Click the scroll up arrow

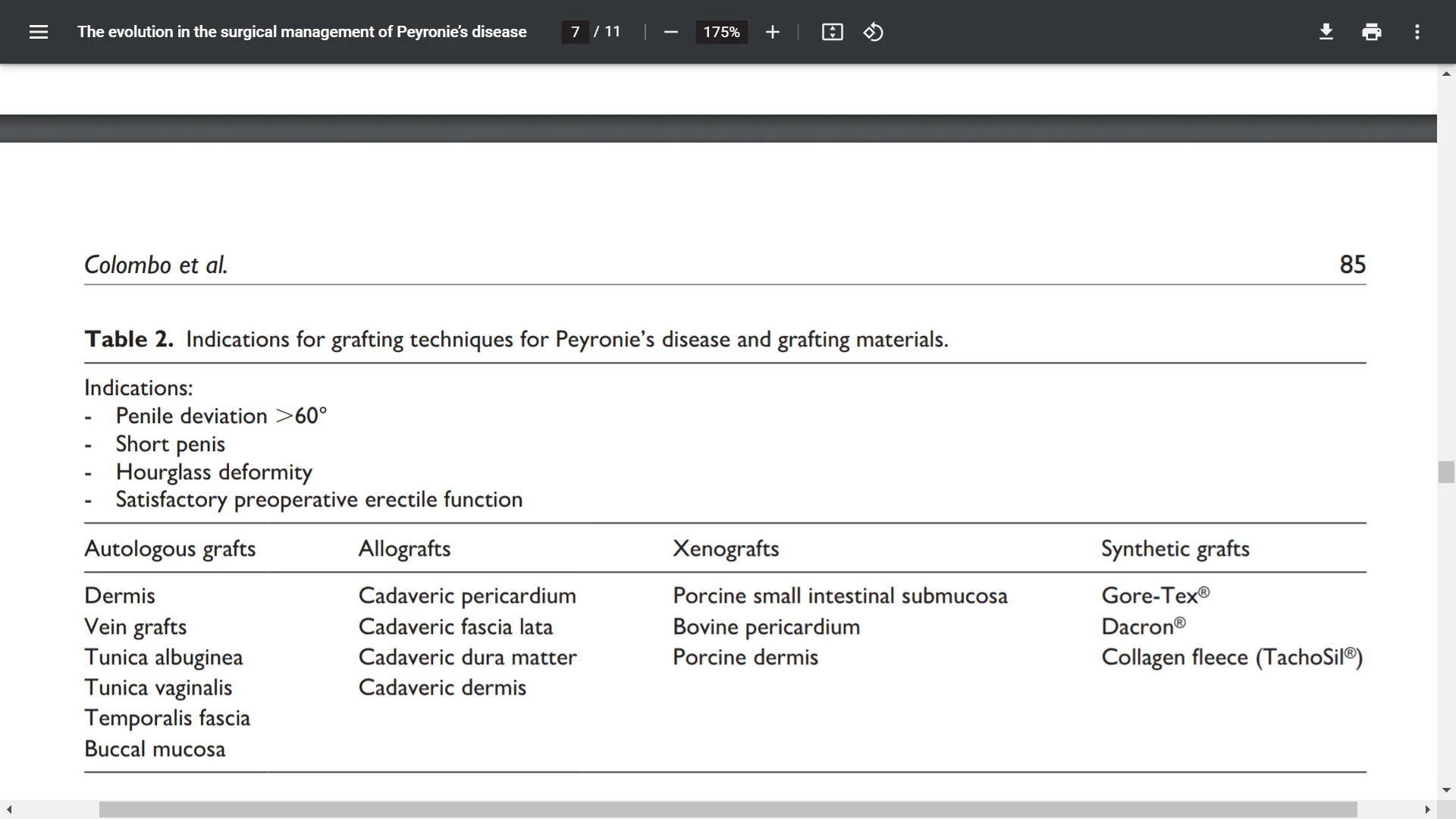1446,74
